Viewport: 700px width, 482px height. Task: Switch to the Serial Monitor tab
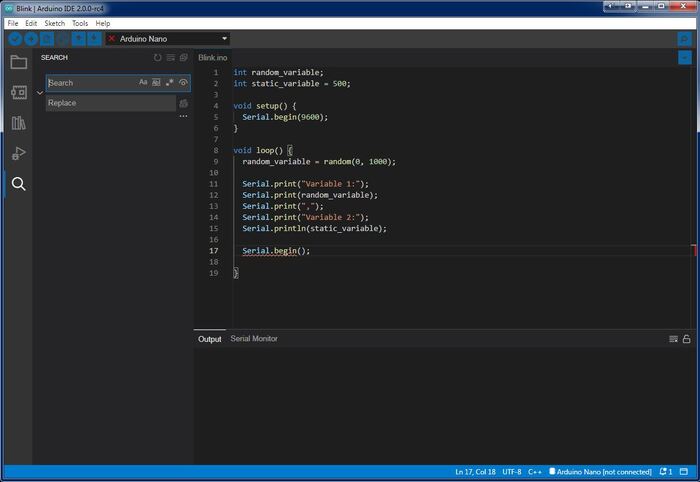coord(254,339)
